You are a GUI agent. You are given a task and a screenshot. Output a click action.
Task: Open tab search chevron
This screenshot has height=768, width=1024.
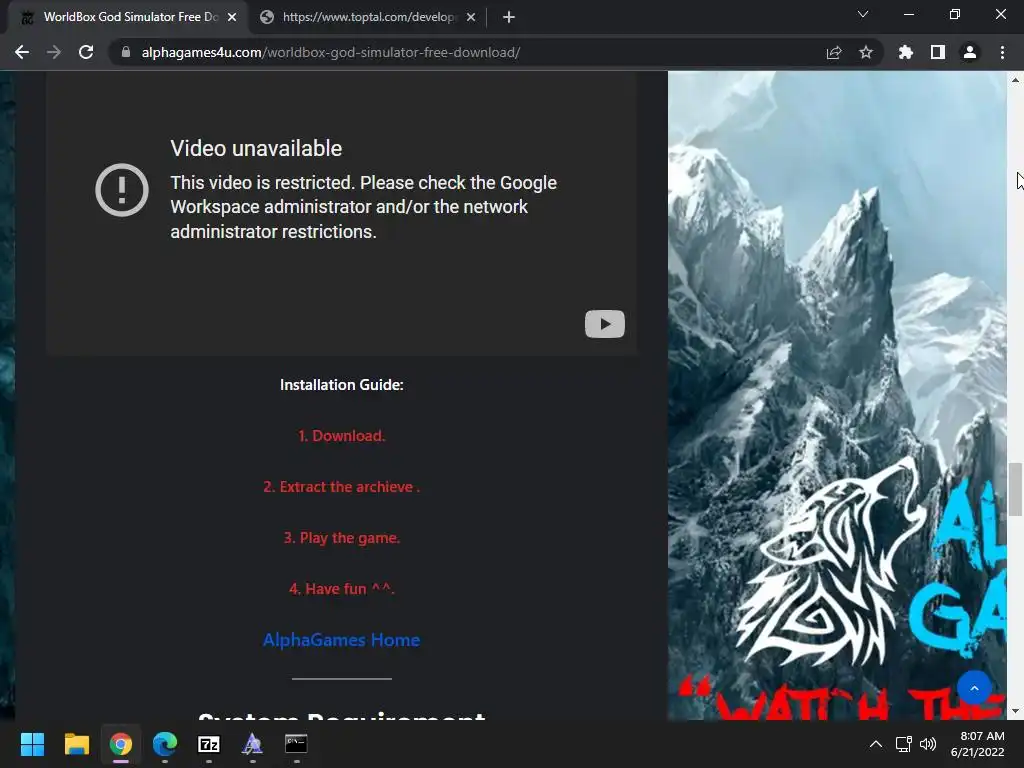pyautogui.click(x=863, y=14)
